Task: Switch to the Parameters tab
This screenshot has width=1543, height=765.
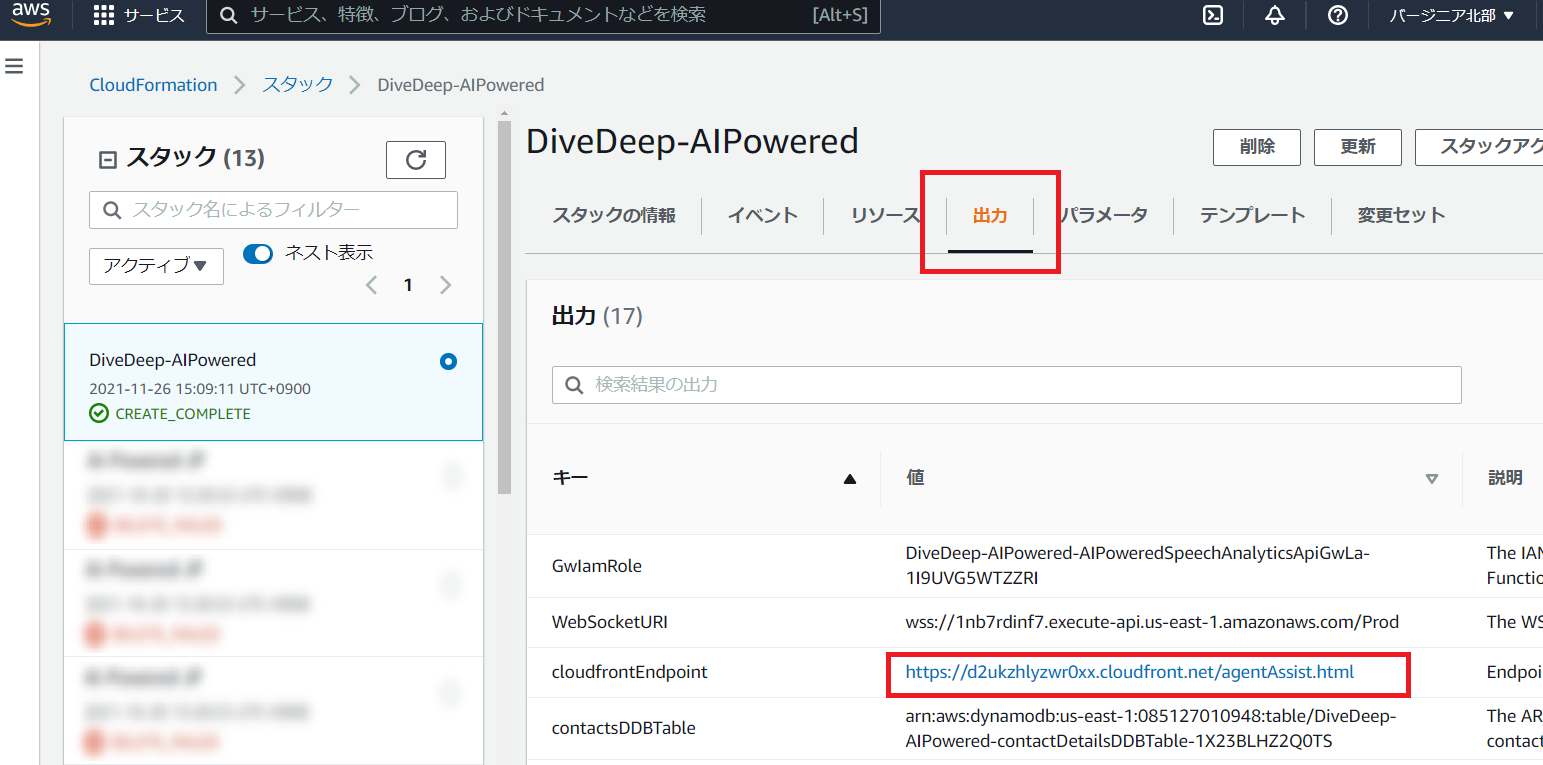Action: click(1103, 215)
